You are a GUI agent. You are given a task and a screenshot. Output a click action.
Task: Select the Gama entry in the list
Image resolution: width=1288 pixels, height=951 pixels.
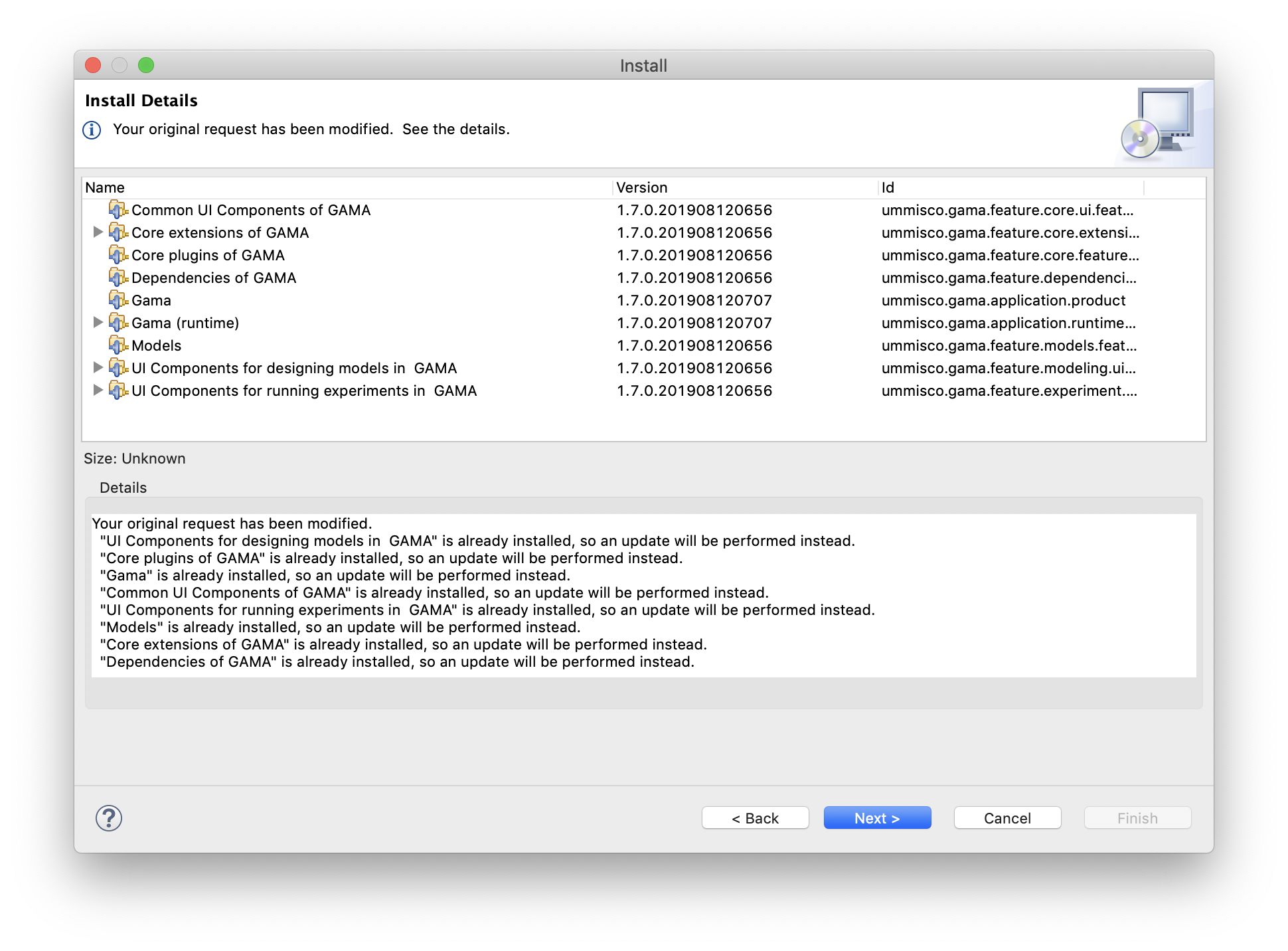click(x=151, y=300)
